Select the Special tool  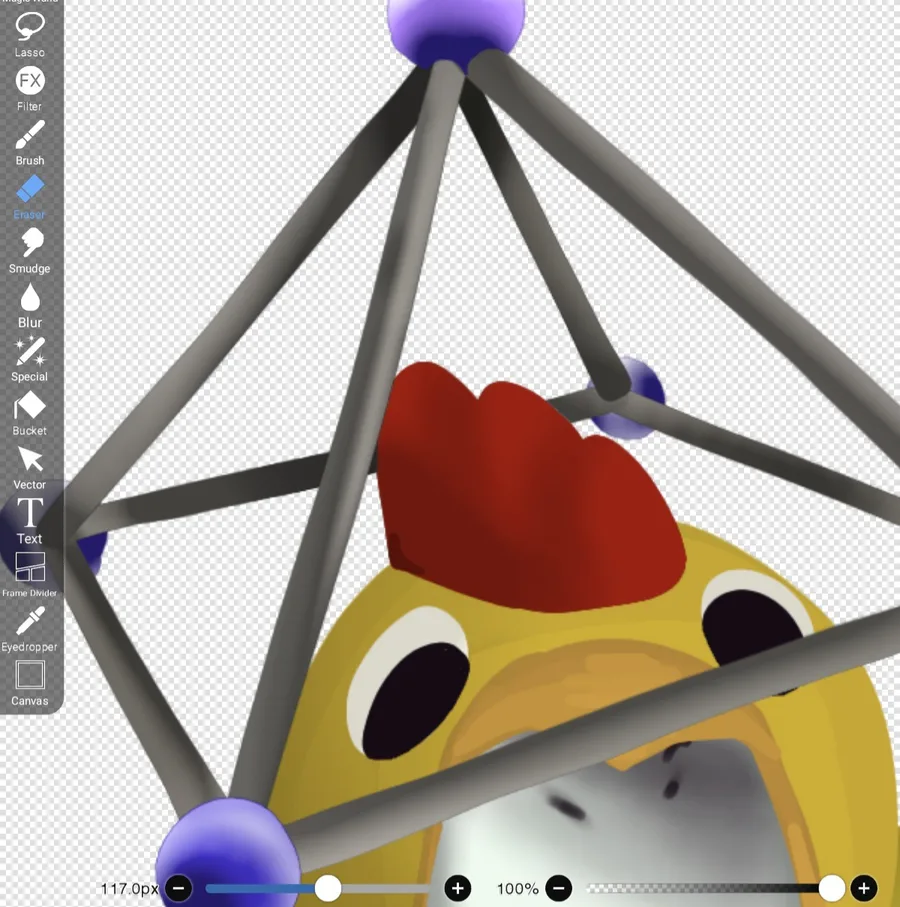point(29,359)
